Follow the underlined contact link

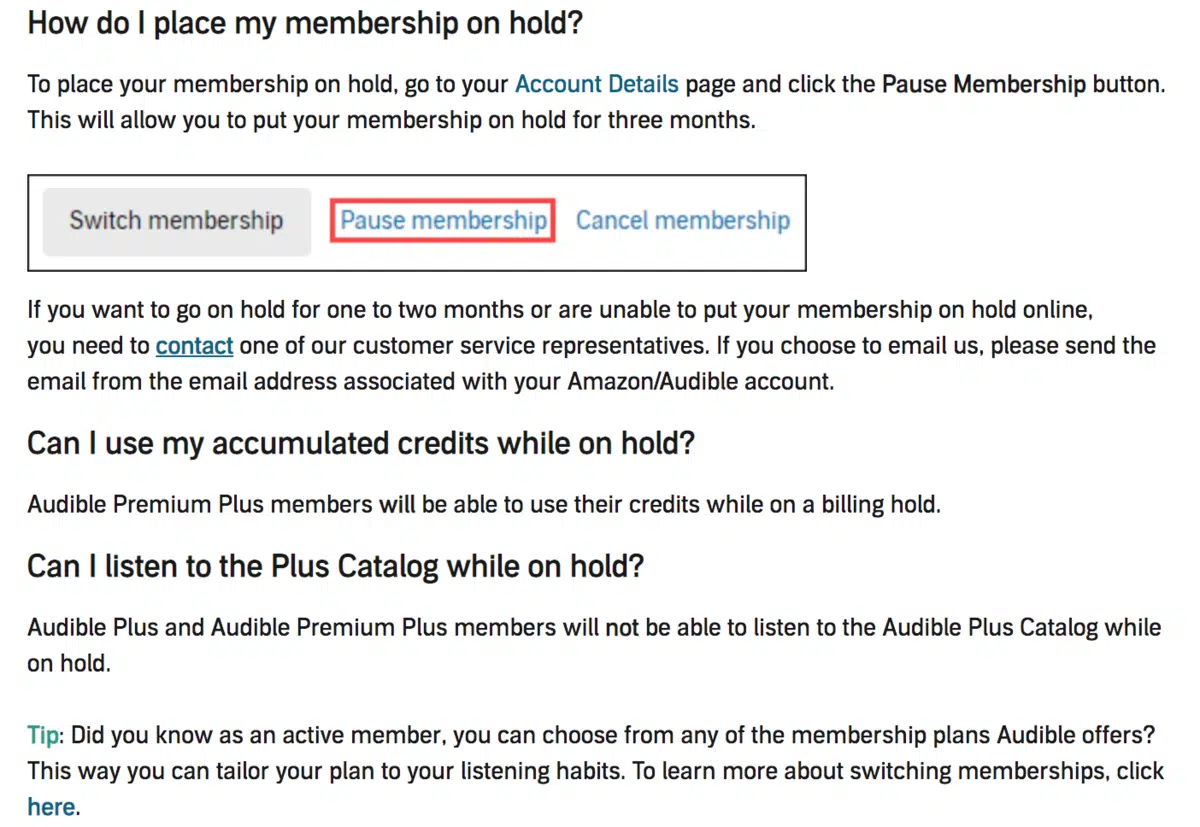[x=194, y=346]
